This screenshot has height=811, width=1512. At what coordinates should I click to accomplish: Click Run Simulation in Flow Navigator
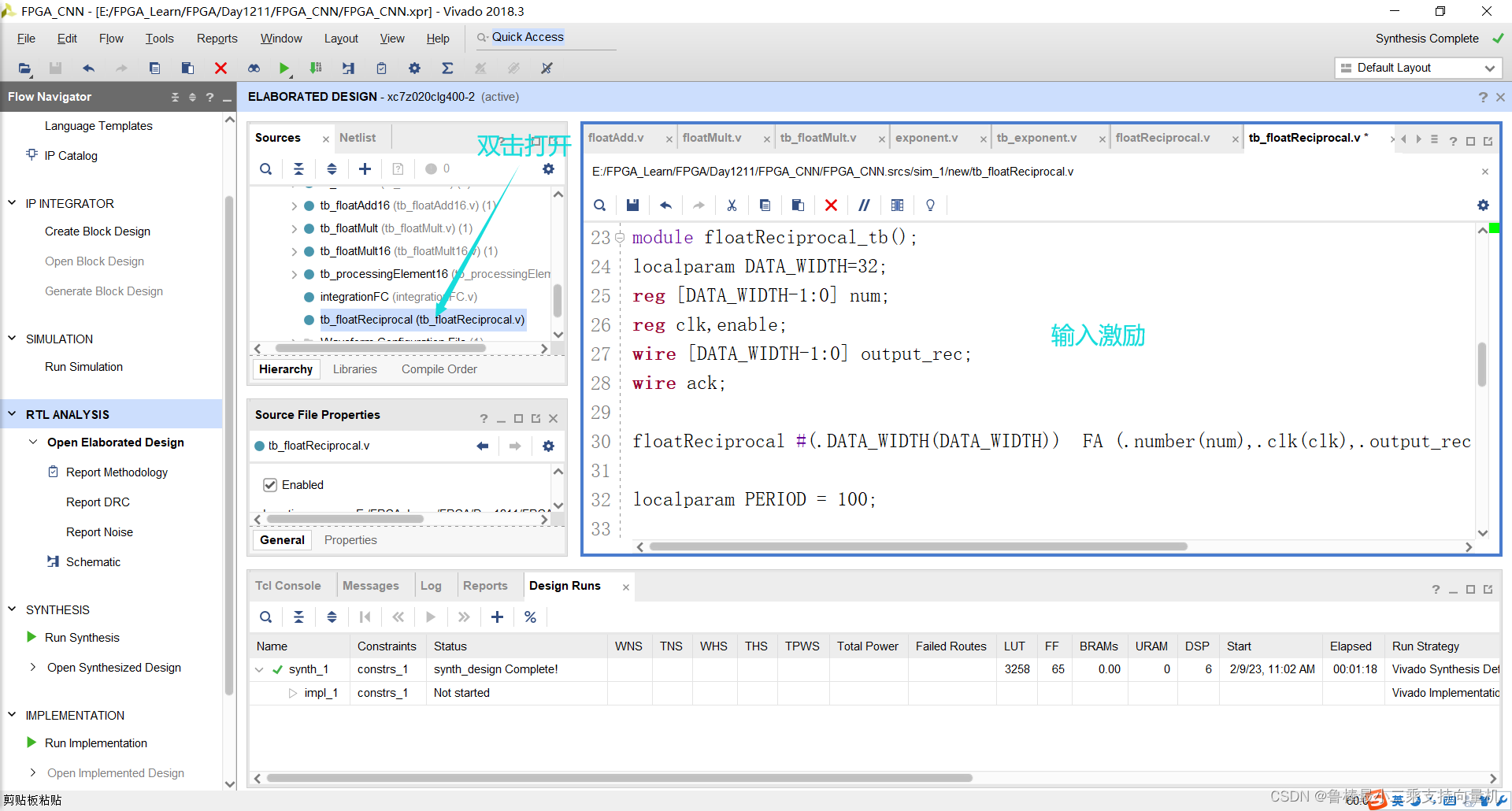(83, 367)
